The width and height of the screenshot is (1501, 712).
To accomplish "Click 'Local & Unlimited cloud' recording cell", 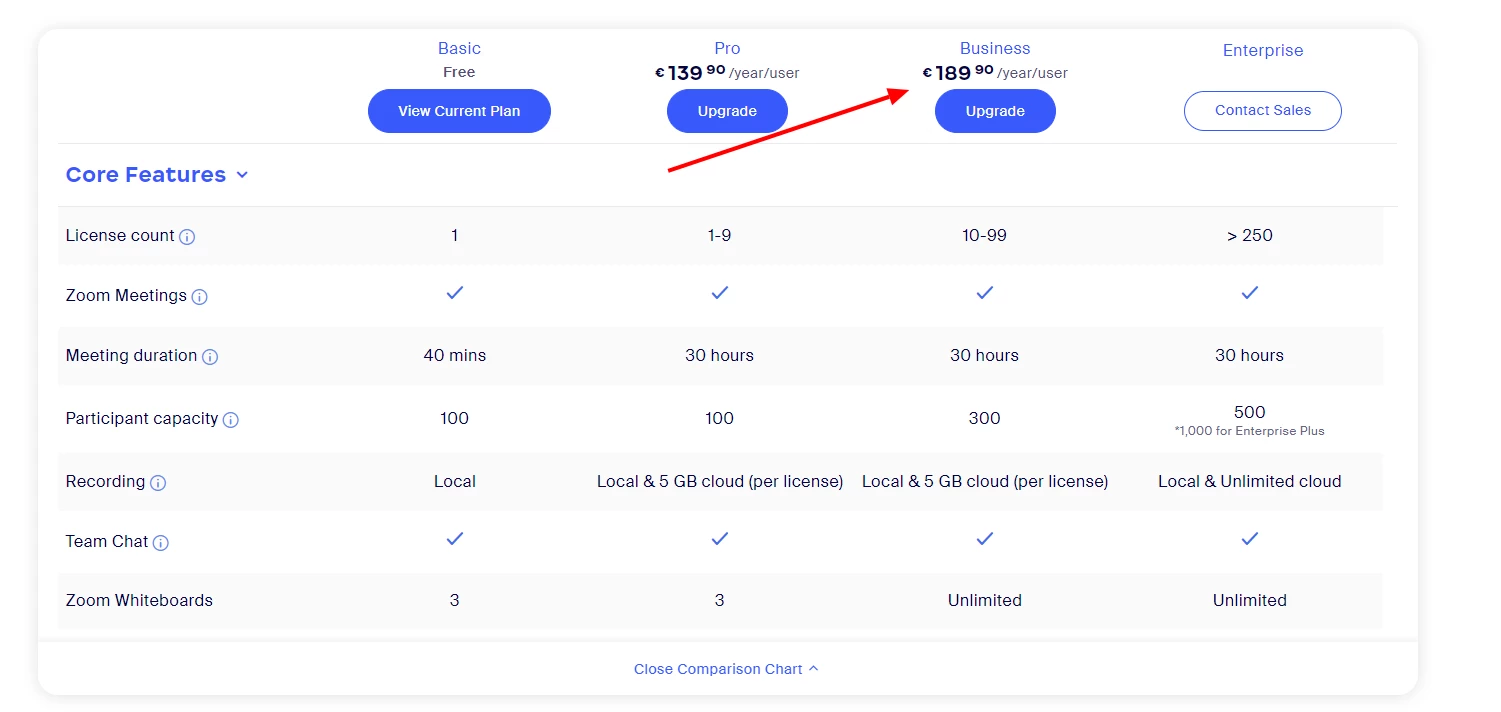I will 1250,482.
